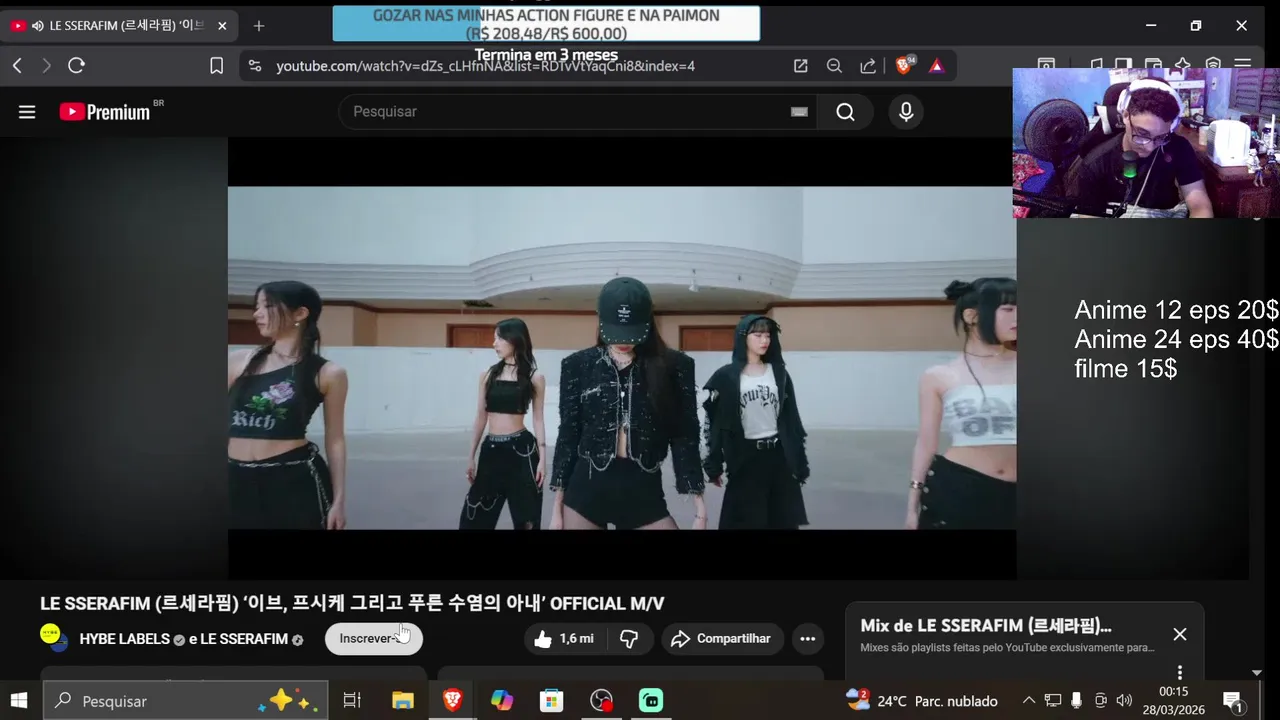
Task: Search with voice microphone button
Action: (906, 112)
